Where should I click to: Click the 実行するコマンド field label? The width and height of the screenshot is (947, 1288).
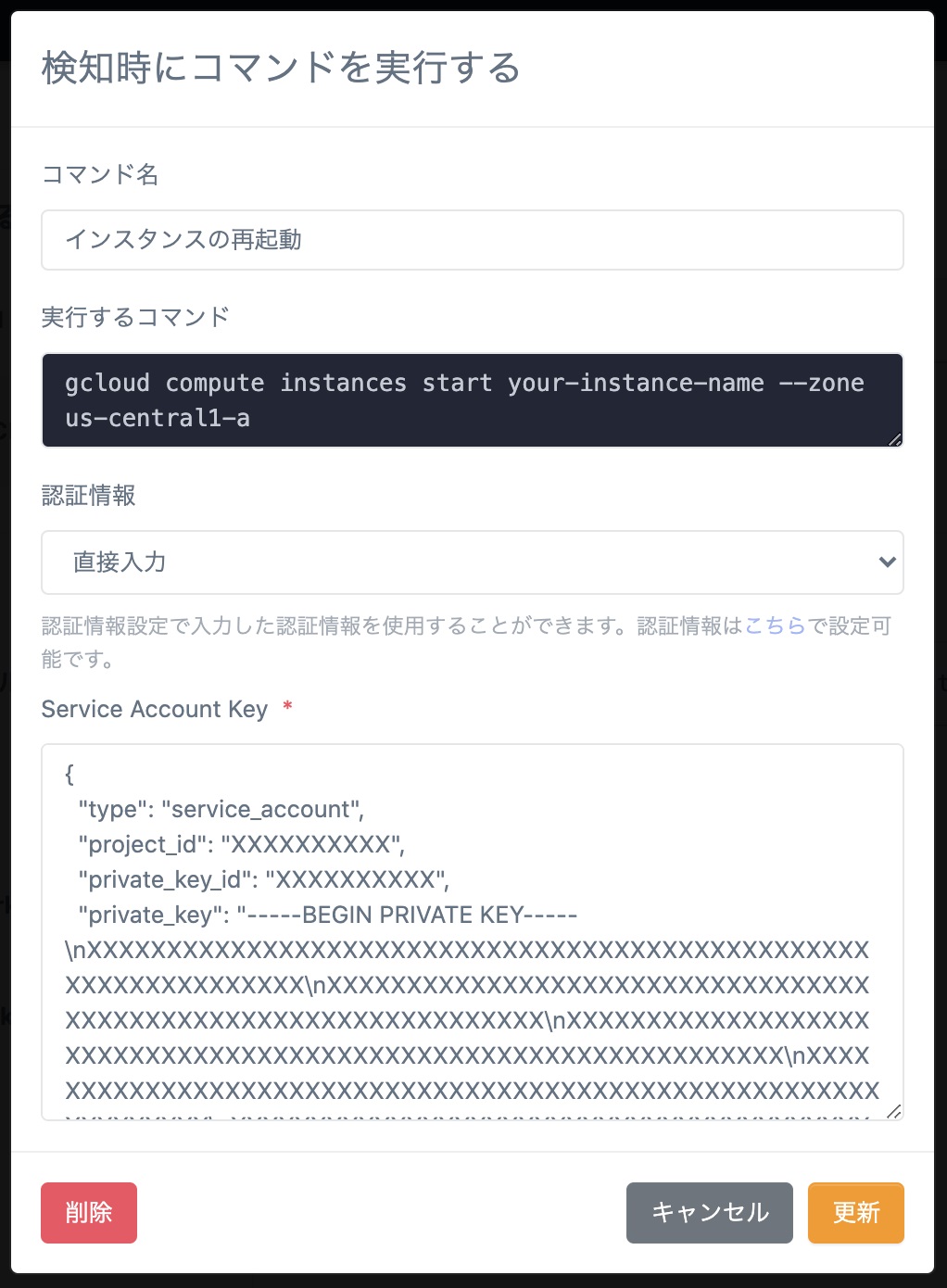click(135, 317)
